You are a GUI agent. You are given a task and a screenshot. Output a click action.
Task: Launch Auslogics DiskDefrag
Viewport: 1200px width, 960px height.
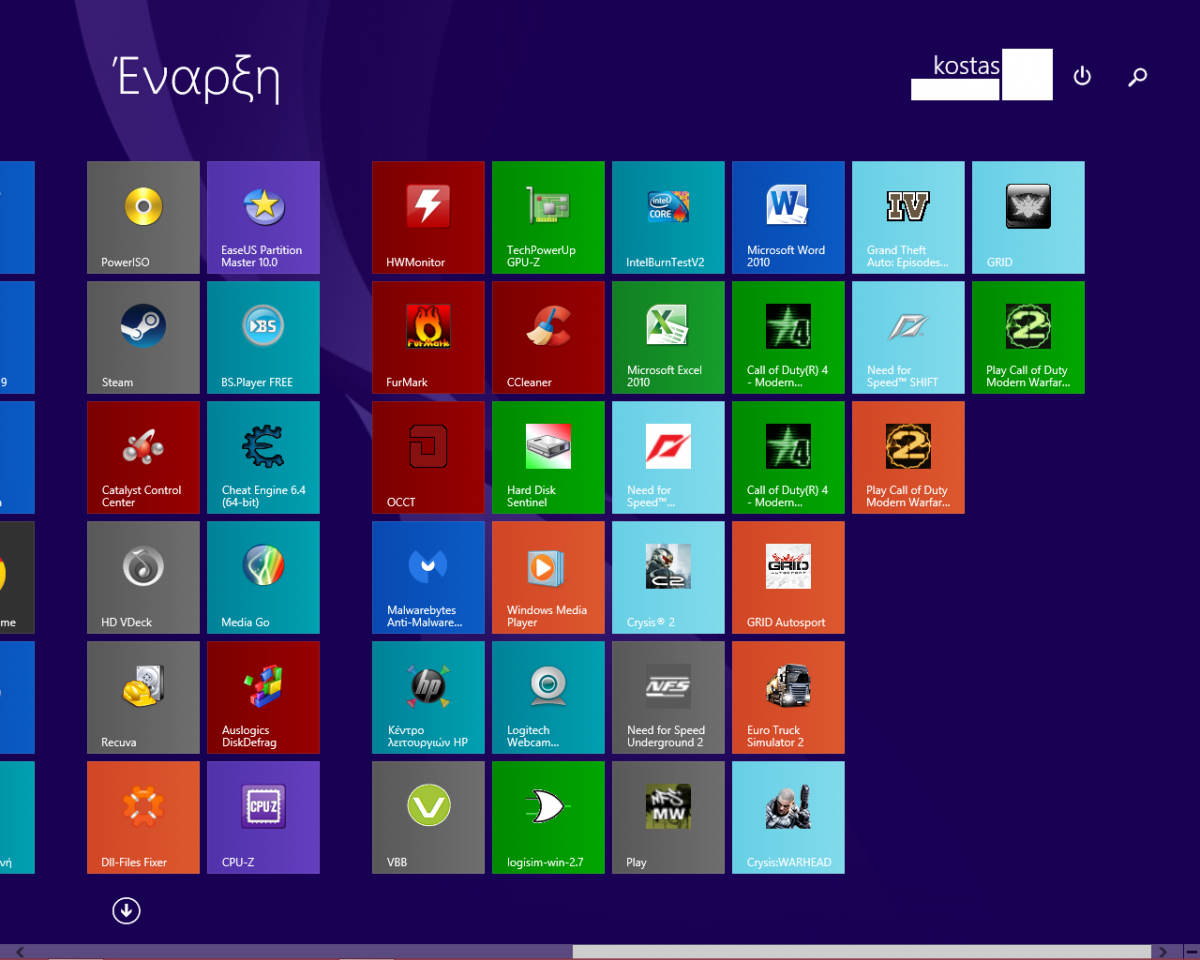pyautogui.click(x=263, y=697)
